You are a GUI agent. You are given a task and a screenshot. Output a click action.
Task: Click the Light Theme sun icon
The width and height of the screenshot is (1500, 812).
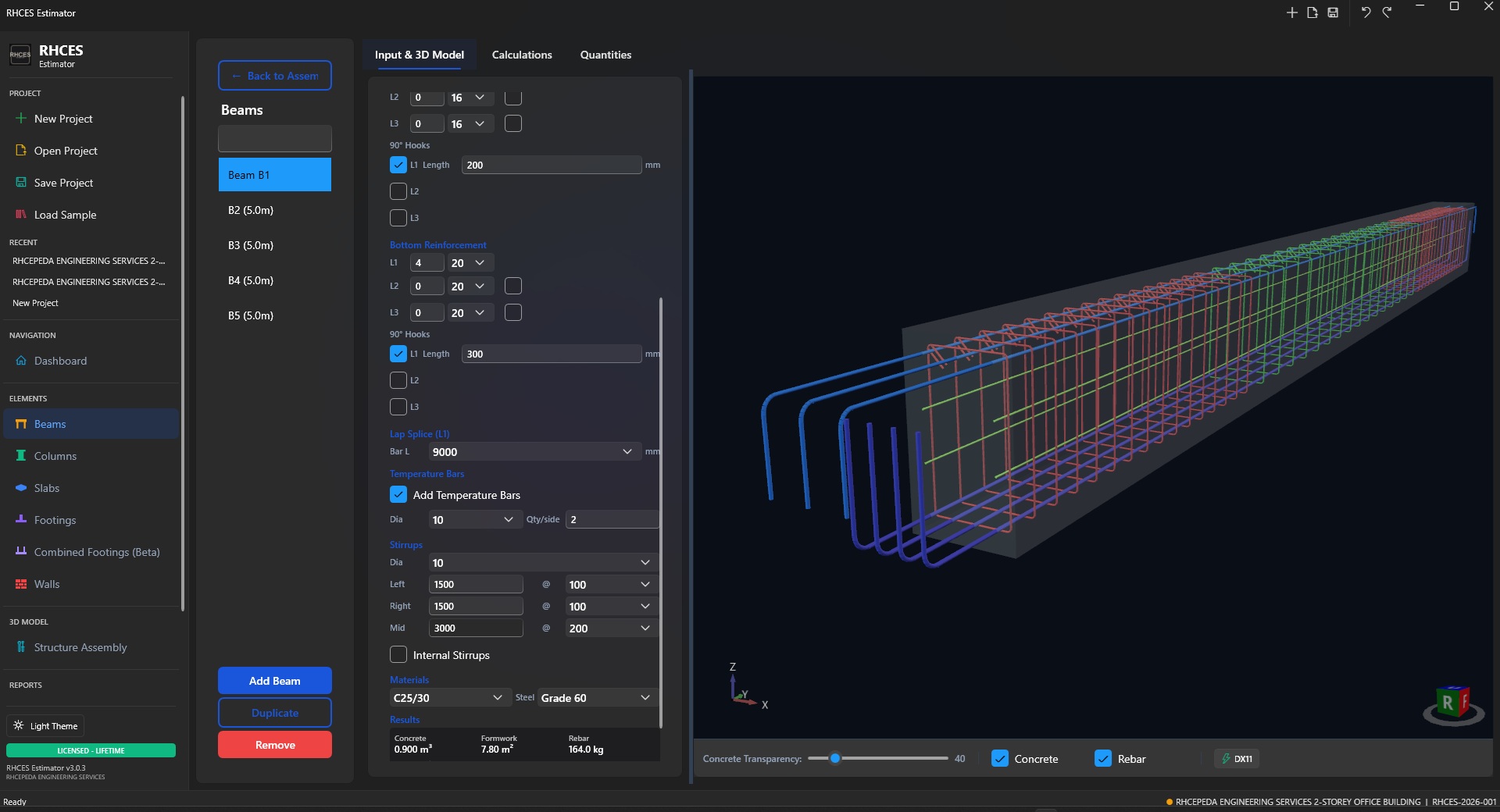pyautogui.click(x=19, y=725)
